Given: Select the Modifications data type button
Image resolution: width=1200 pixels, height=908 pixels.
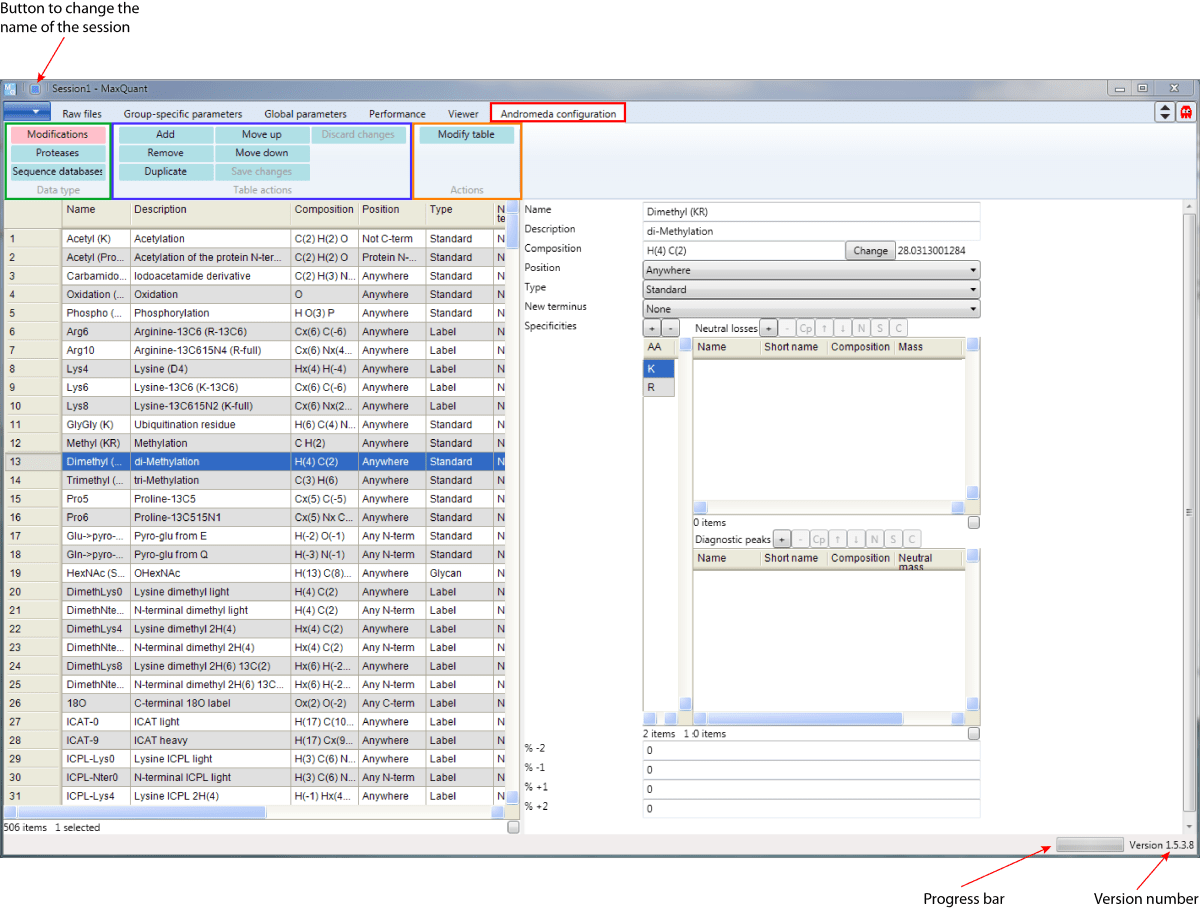Looking at the screenshot, I should (58, 134).
